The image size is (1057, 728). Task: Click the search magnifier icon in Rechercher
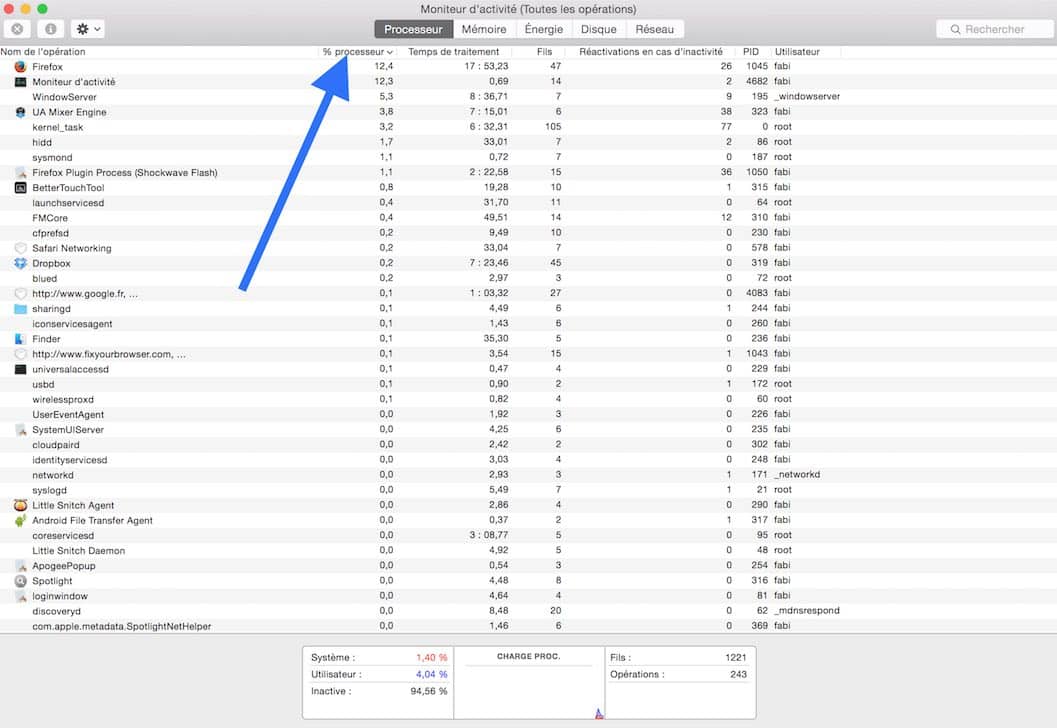955,29
